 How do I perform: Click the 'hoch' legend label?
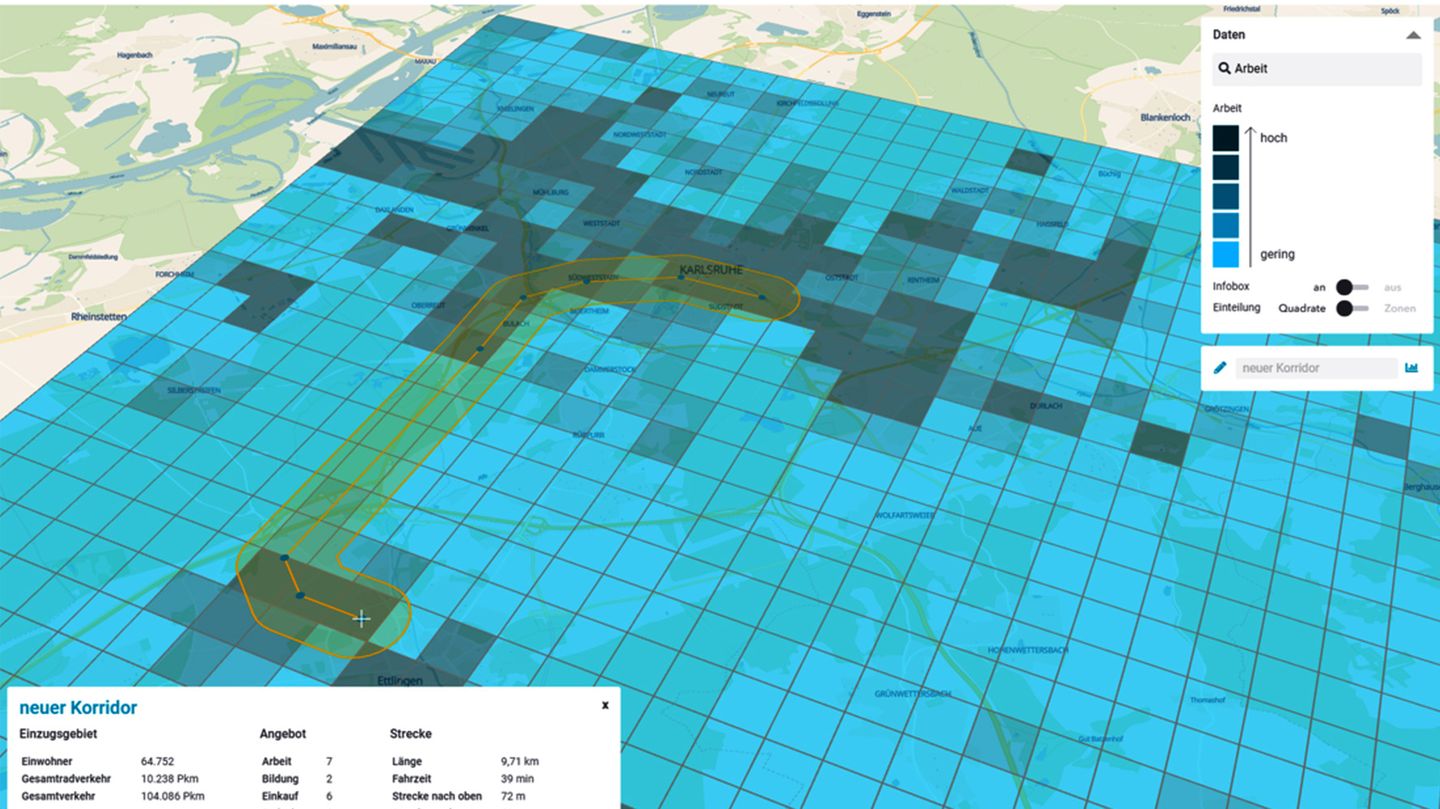(1273, 138)
